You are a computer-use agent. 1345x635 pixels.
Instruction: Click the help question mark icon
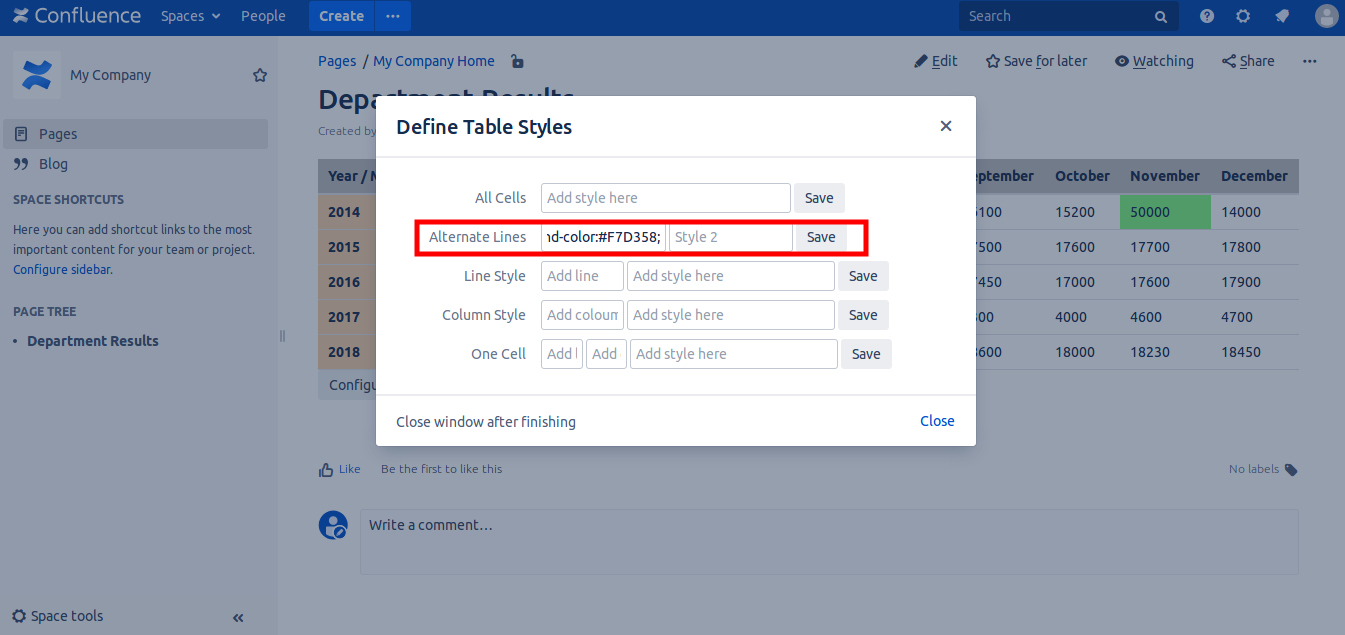click(x=1207, y=16)
